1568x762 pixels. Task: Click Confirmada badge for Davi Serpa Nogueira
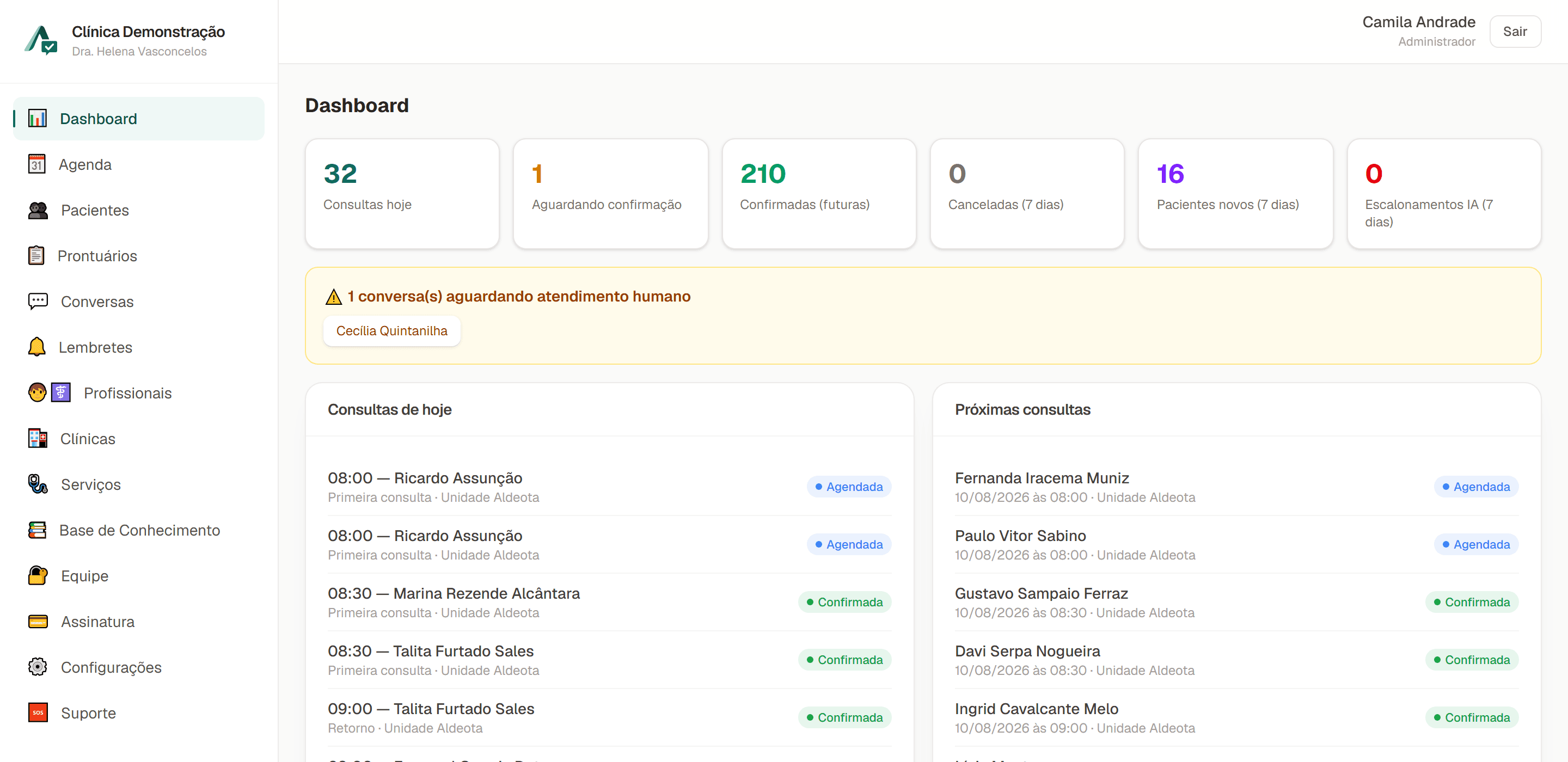[1471, 660]
